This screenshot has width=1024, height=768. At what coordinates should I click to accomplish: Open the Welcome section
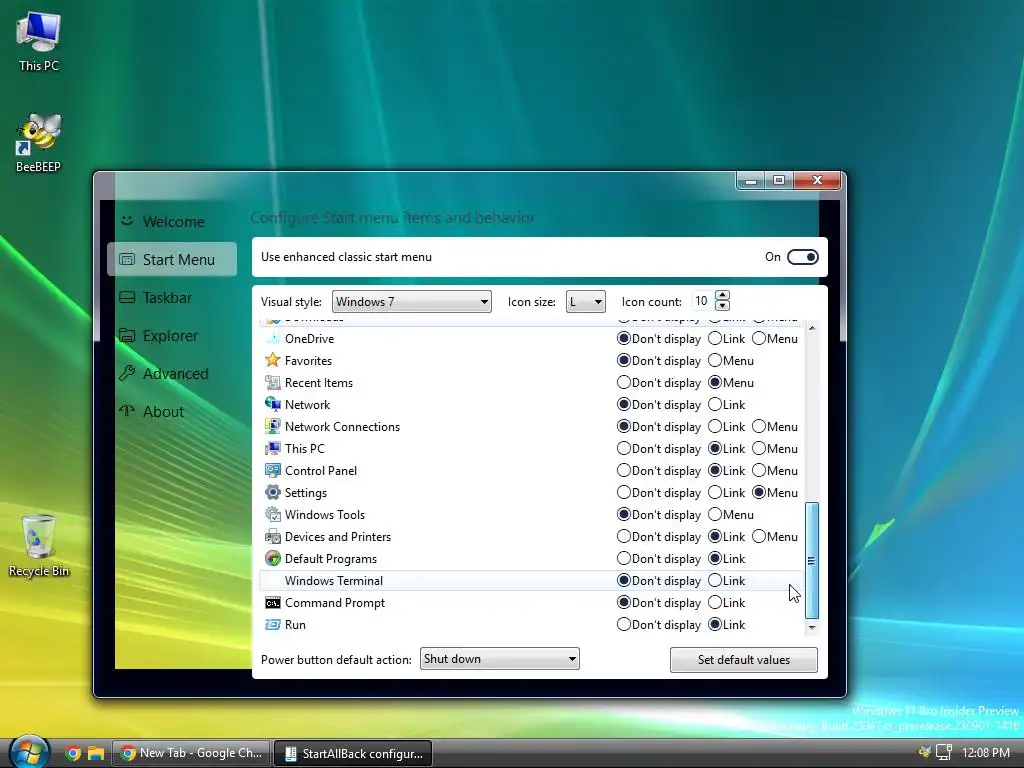click(x=172, y=221)
